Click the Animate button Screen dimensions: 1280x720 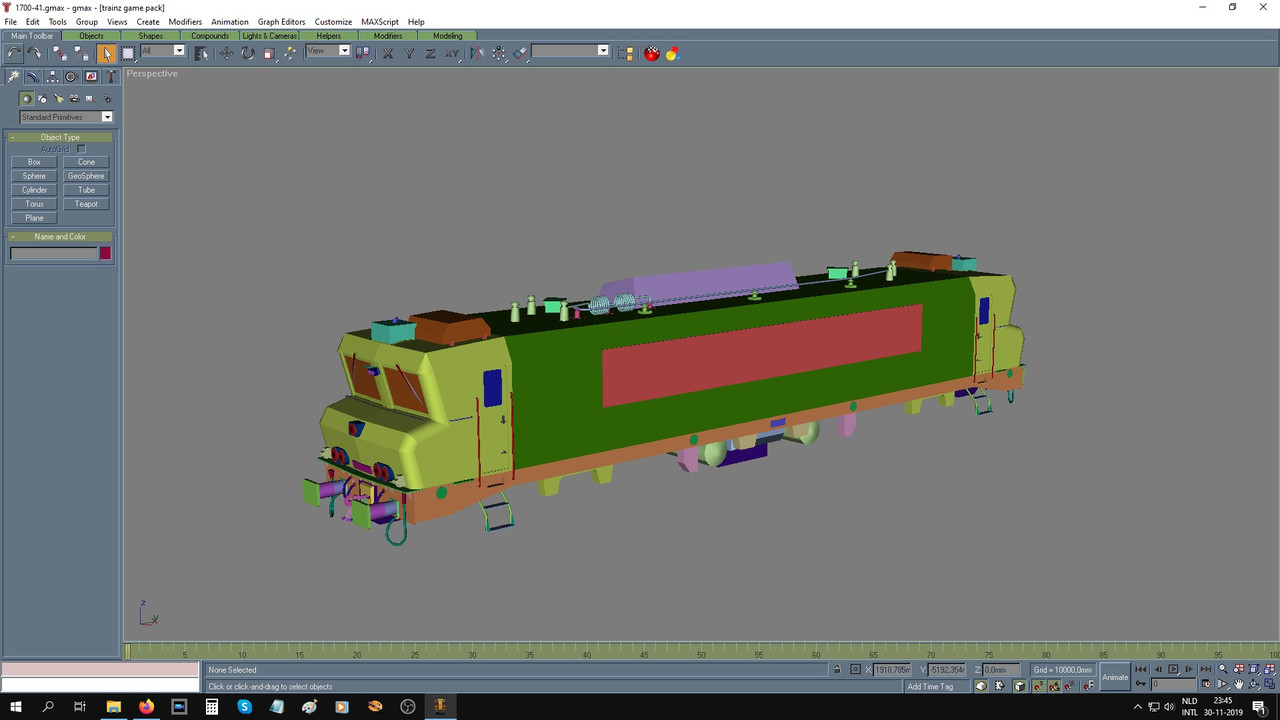(x=1115, y=677)
